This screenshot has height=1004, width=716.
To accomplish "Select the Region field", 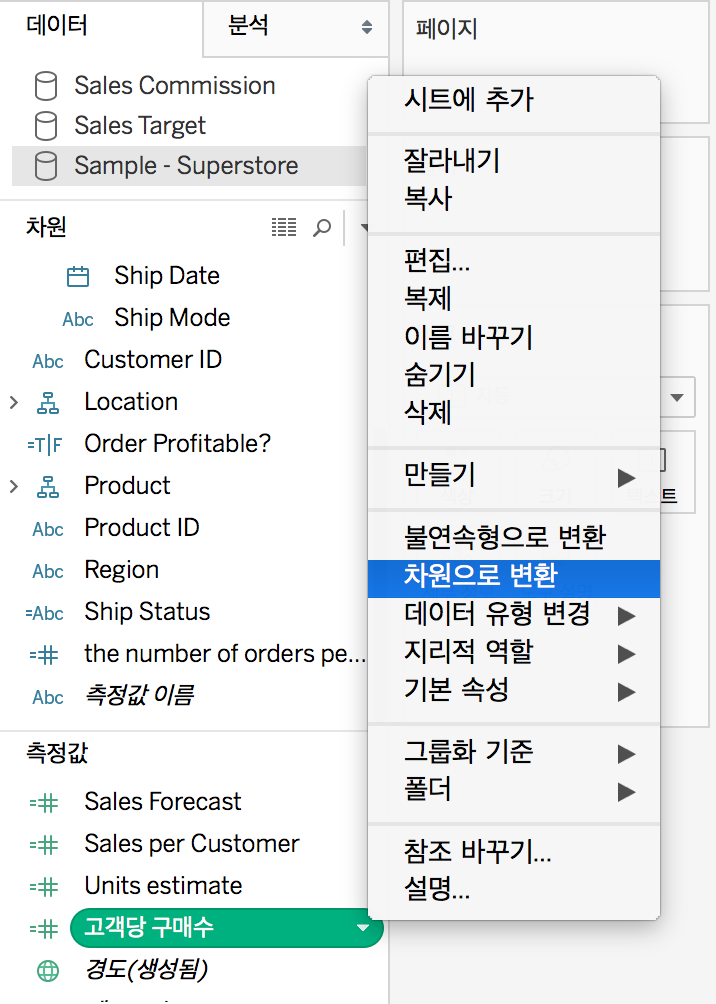I will [122, 571].
